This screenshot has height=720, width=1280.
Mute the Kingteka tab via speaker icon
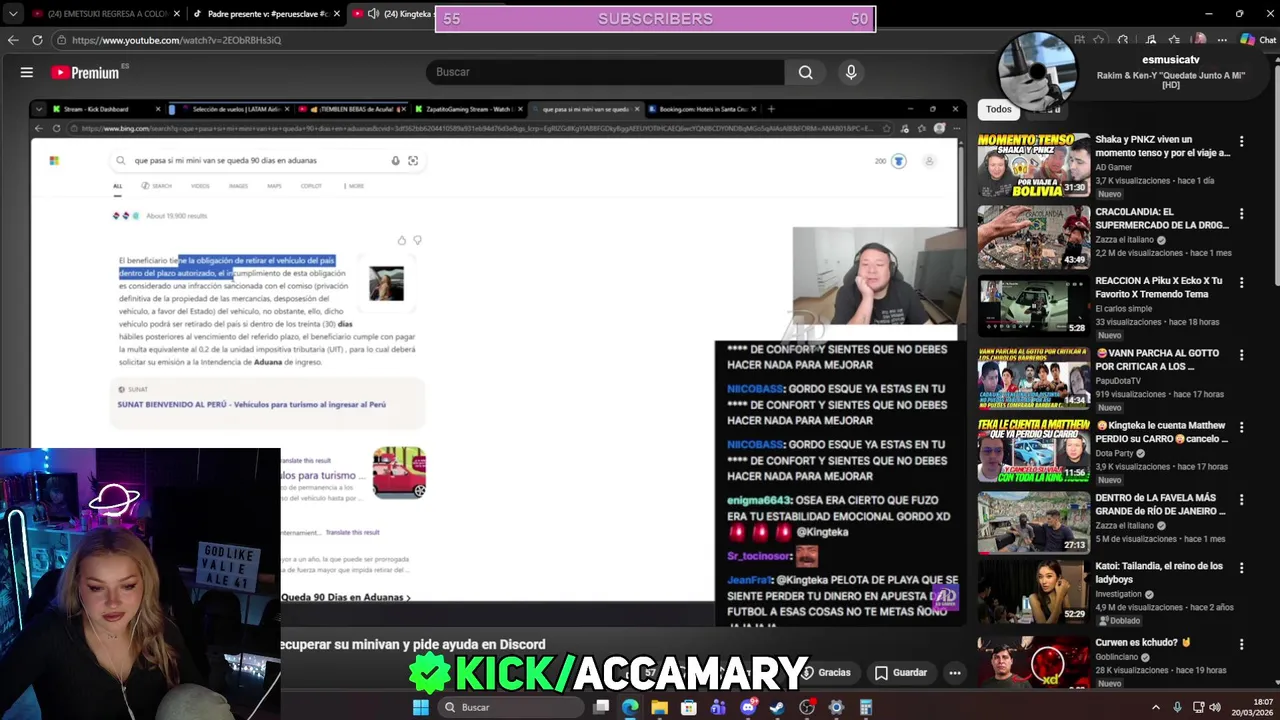(x=373, y=14)
